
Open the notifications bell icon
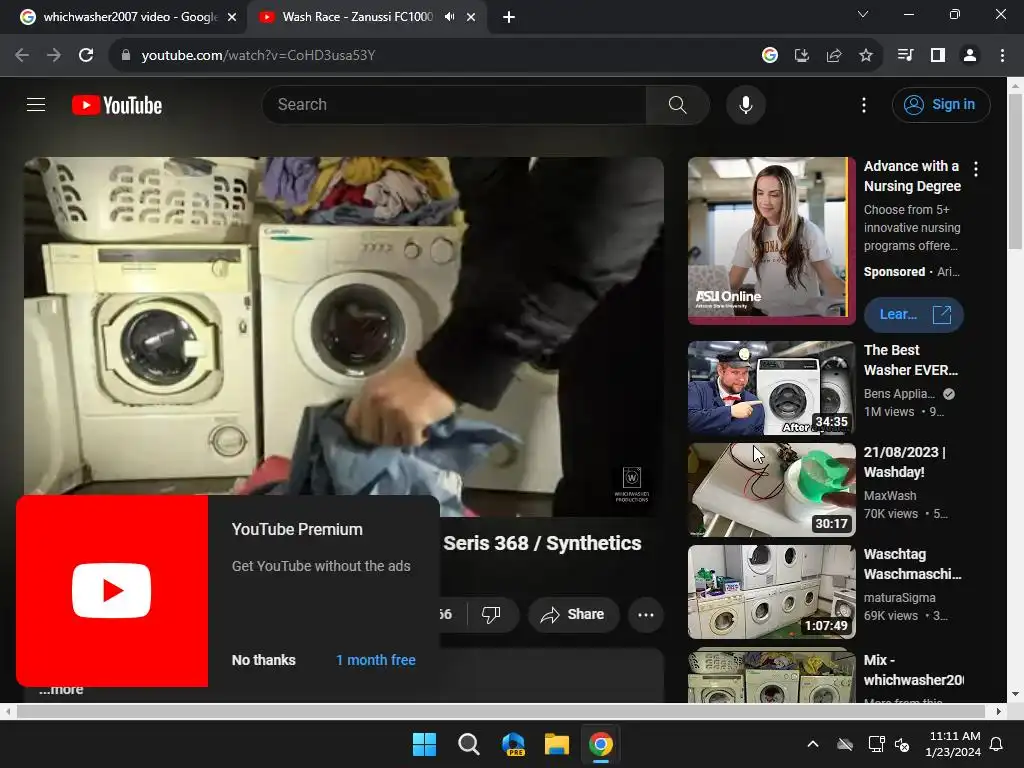(997, 744)
